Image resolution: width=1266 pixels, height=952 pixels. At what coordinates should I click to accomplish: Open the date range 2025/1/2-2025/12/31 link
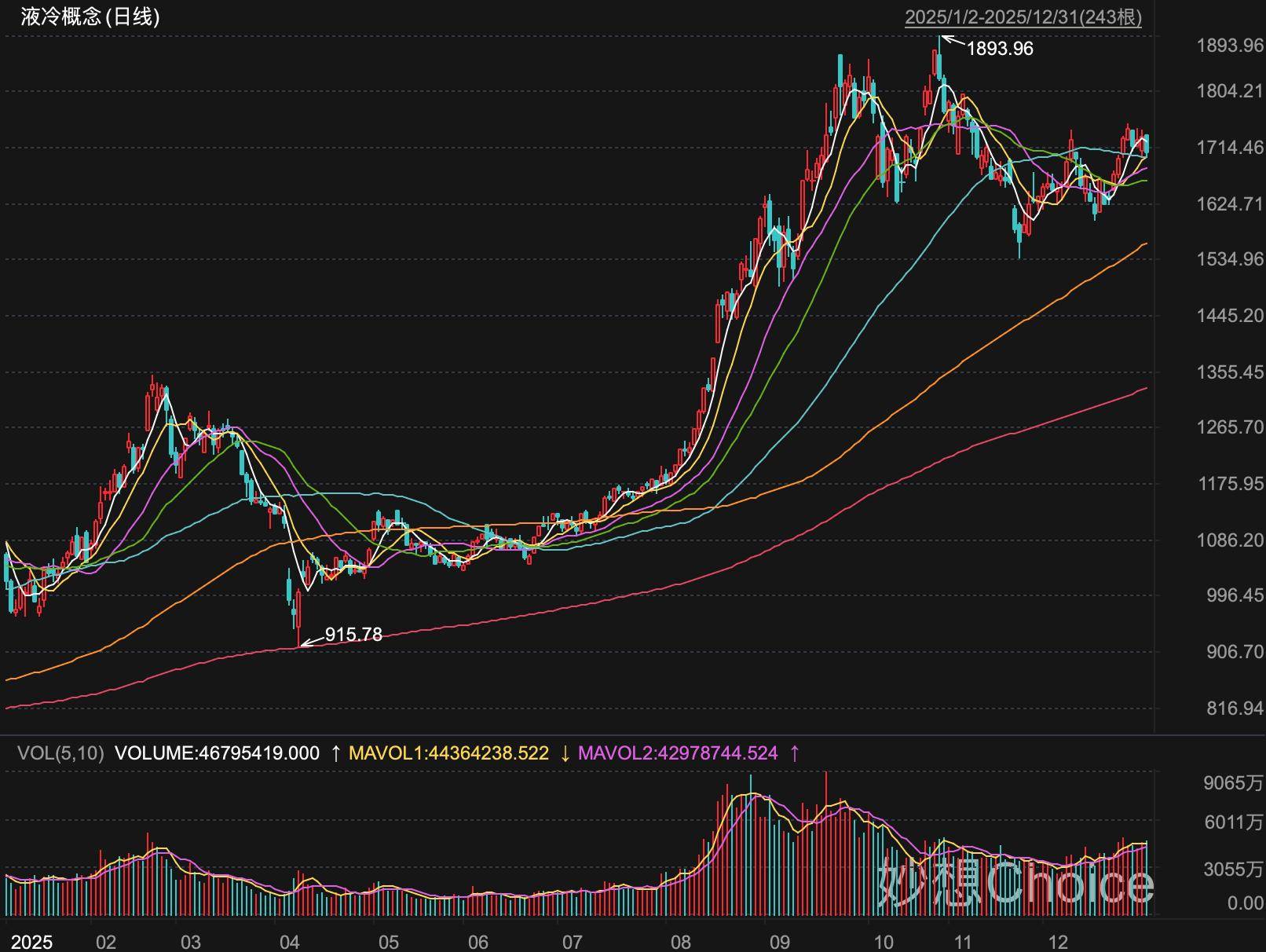click(x=1023, y=17)
